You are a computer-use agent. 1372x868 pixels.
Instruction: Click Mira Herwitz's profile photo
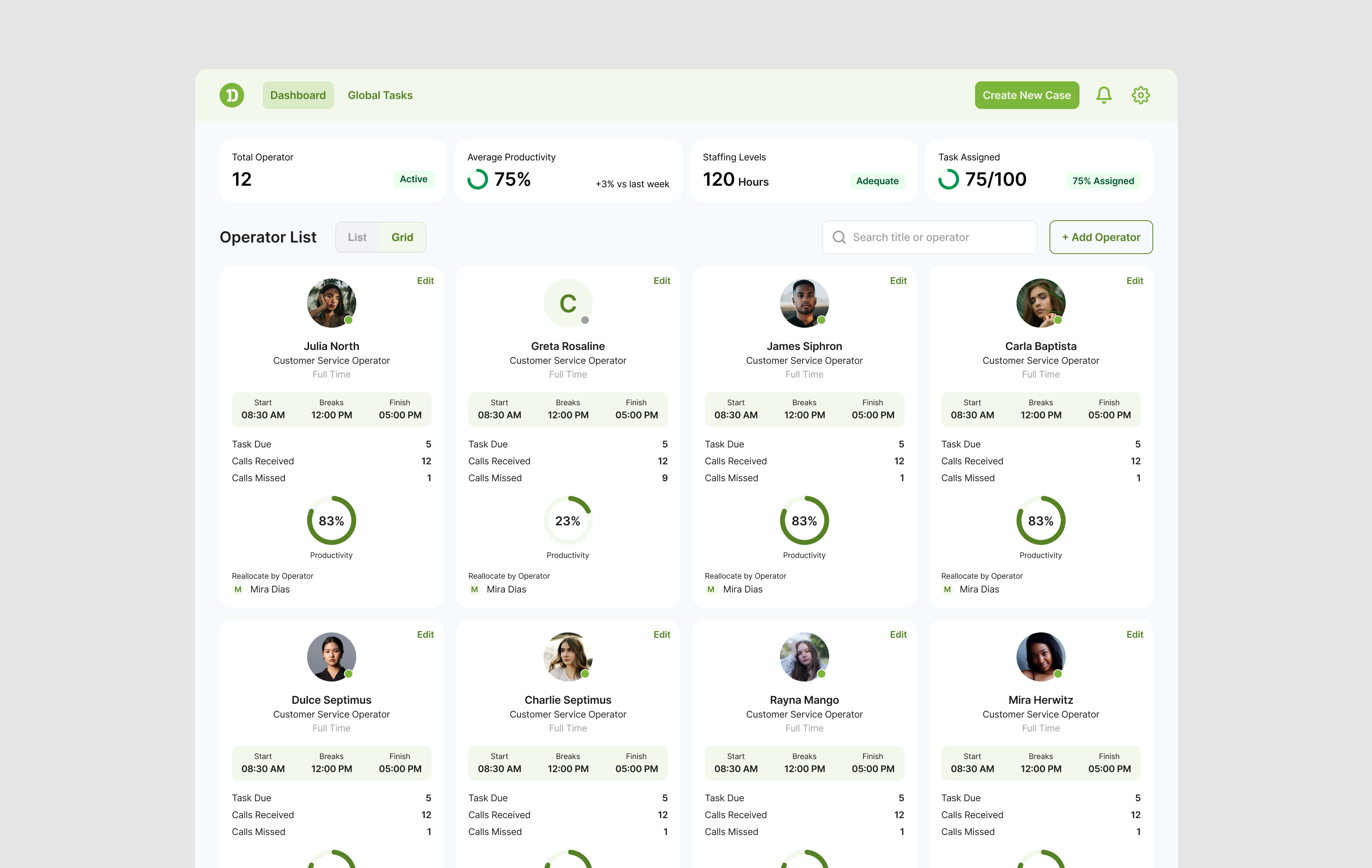(1040, 657)
